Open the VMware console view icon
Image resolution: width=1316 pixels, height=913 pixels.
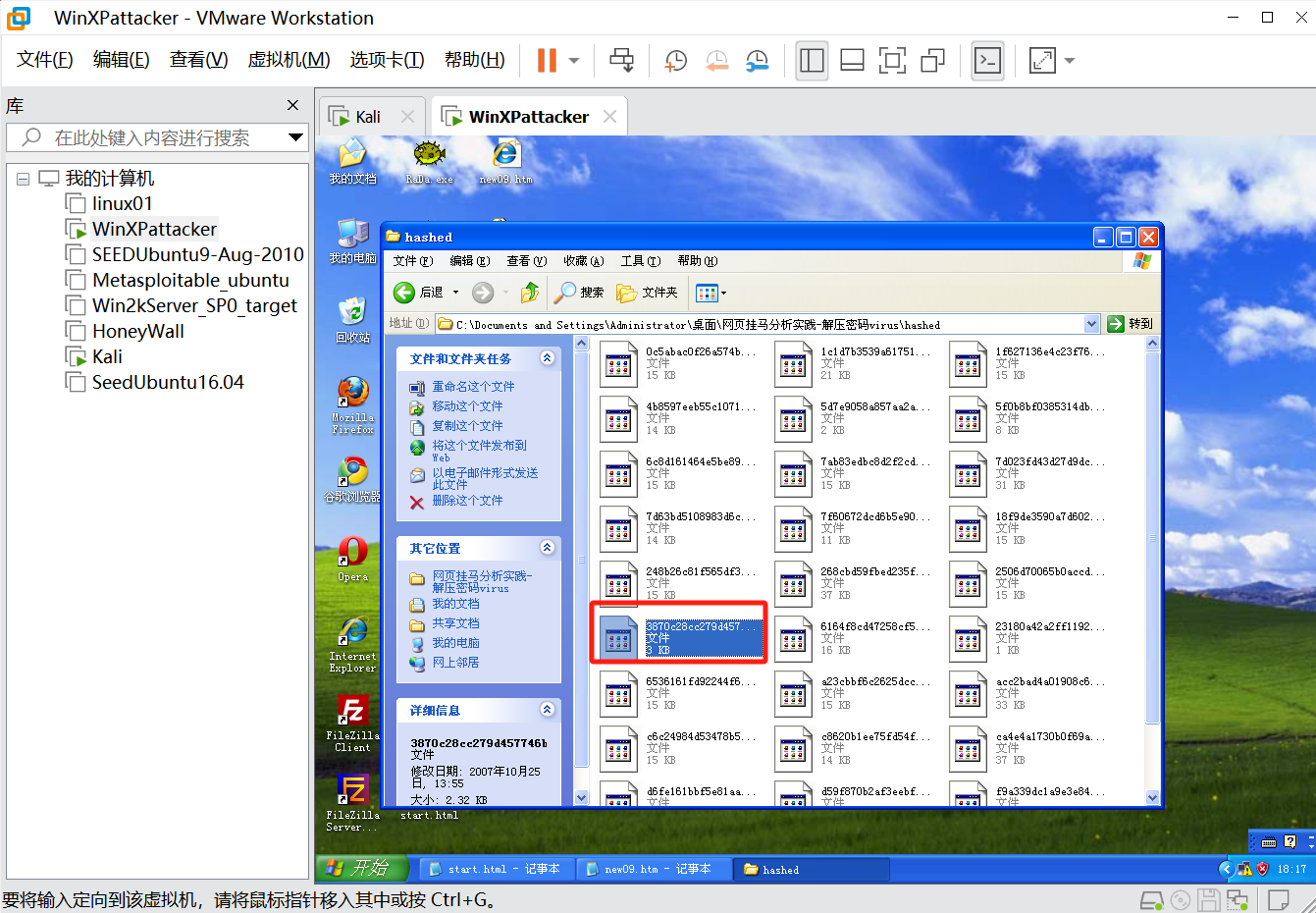pyautogui.click(x=987, y=61)
